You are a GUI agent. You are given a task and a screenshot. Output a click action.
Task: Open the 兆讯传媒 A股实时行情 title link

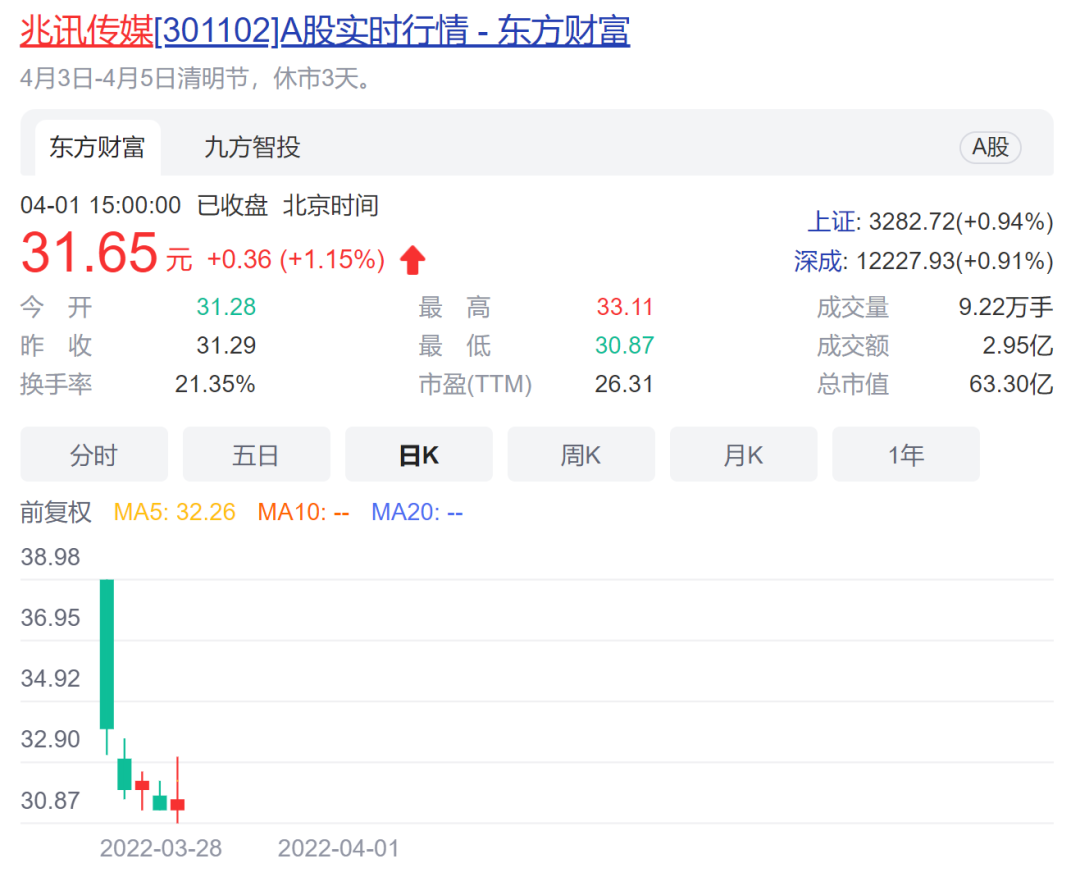(x=325, y=31)
